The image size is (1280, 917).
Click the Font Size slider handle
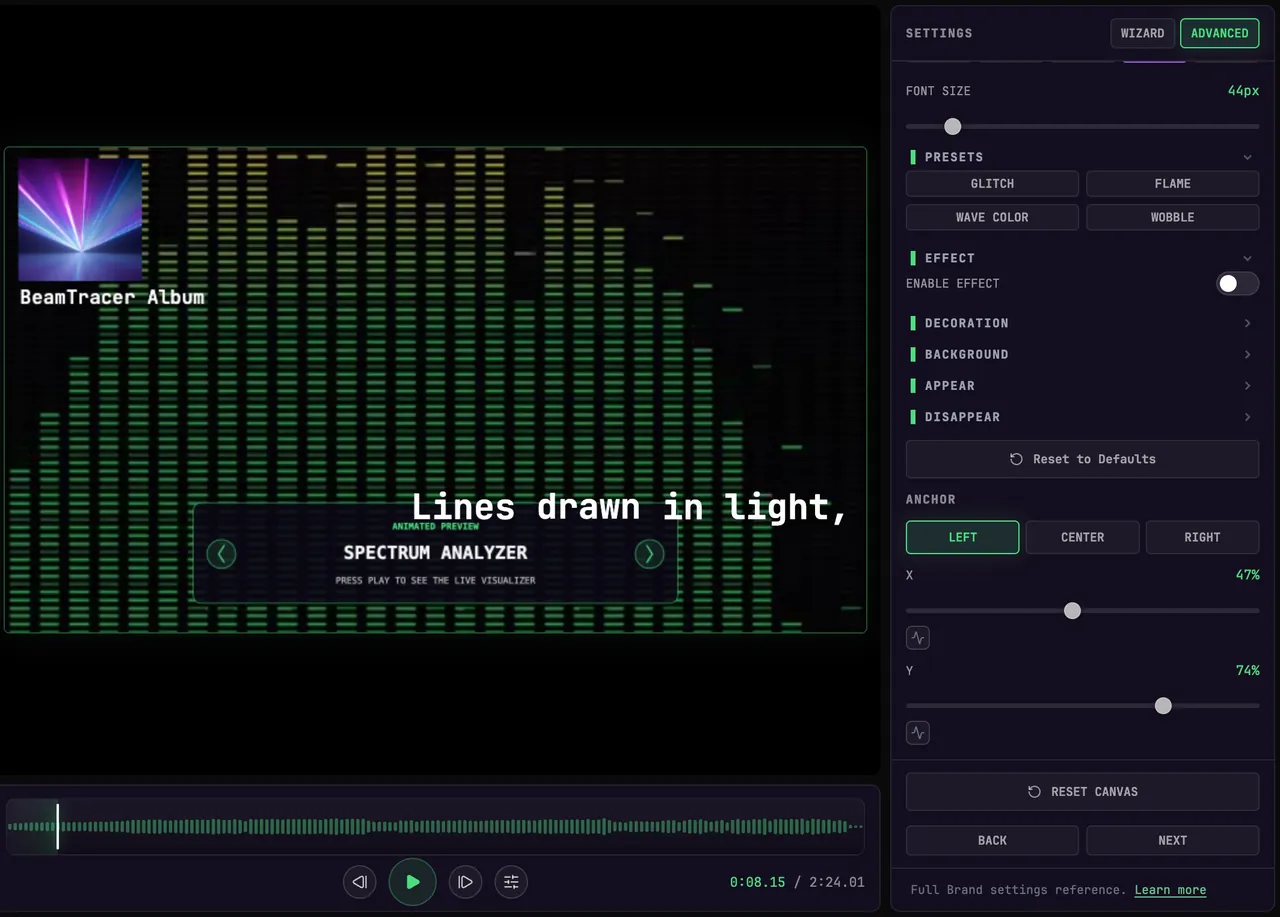tap(953, 126)
